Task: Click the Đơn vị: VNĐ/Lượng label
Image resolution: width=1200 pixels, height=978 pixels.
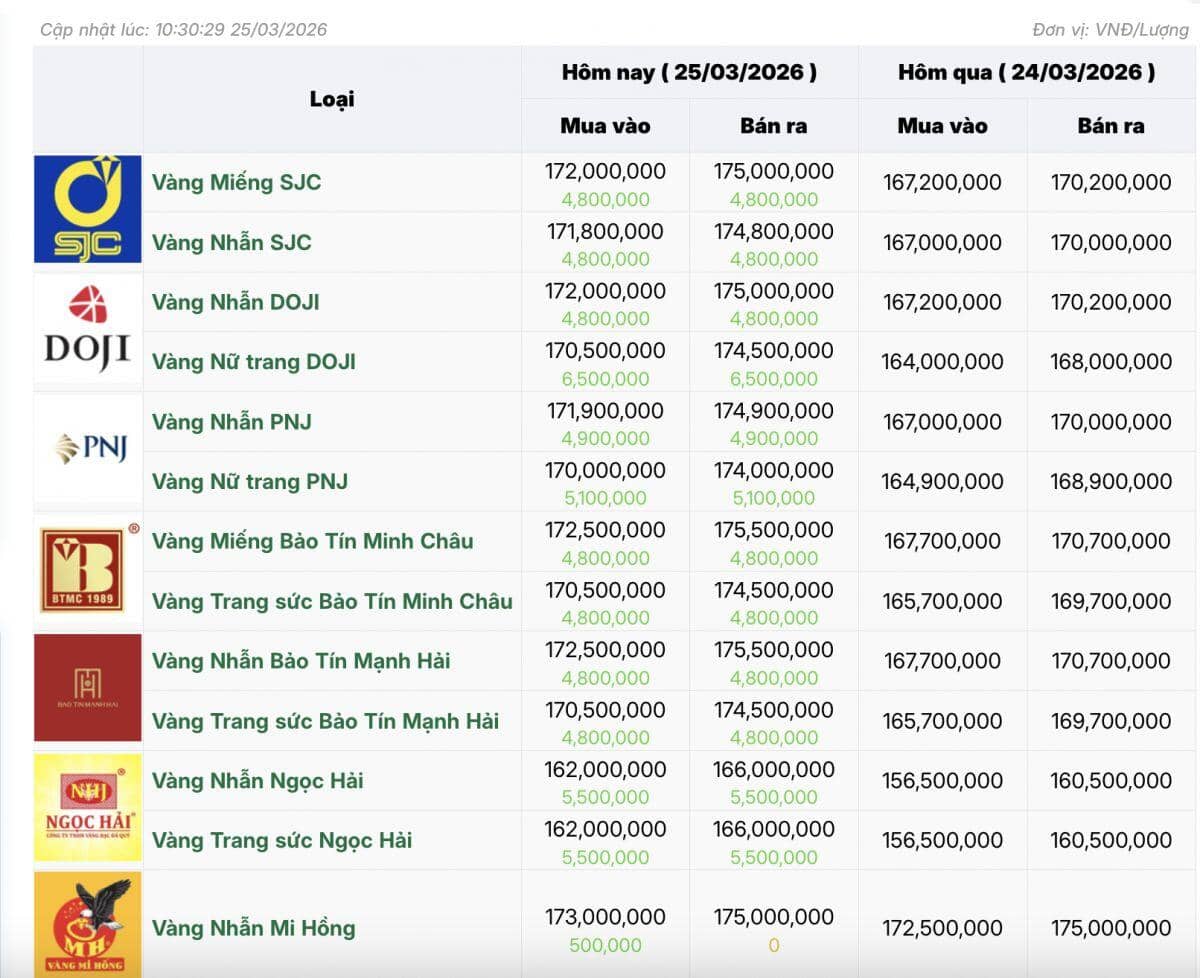Action: (1111, 30)
